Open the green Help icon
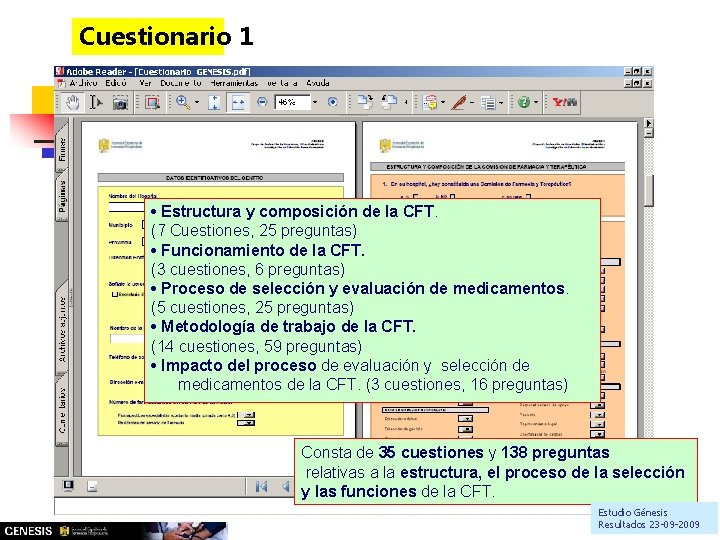Screen dimensions: 720x540 (x=523, y=102)
